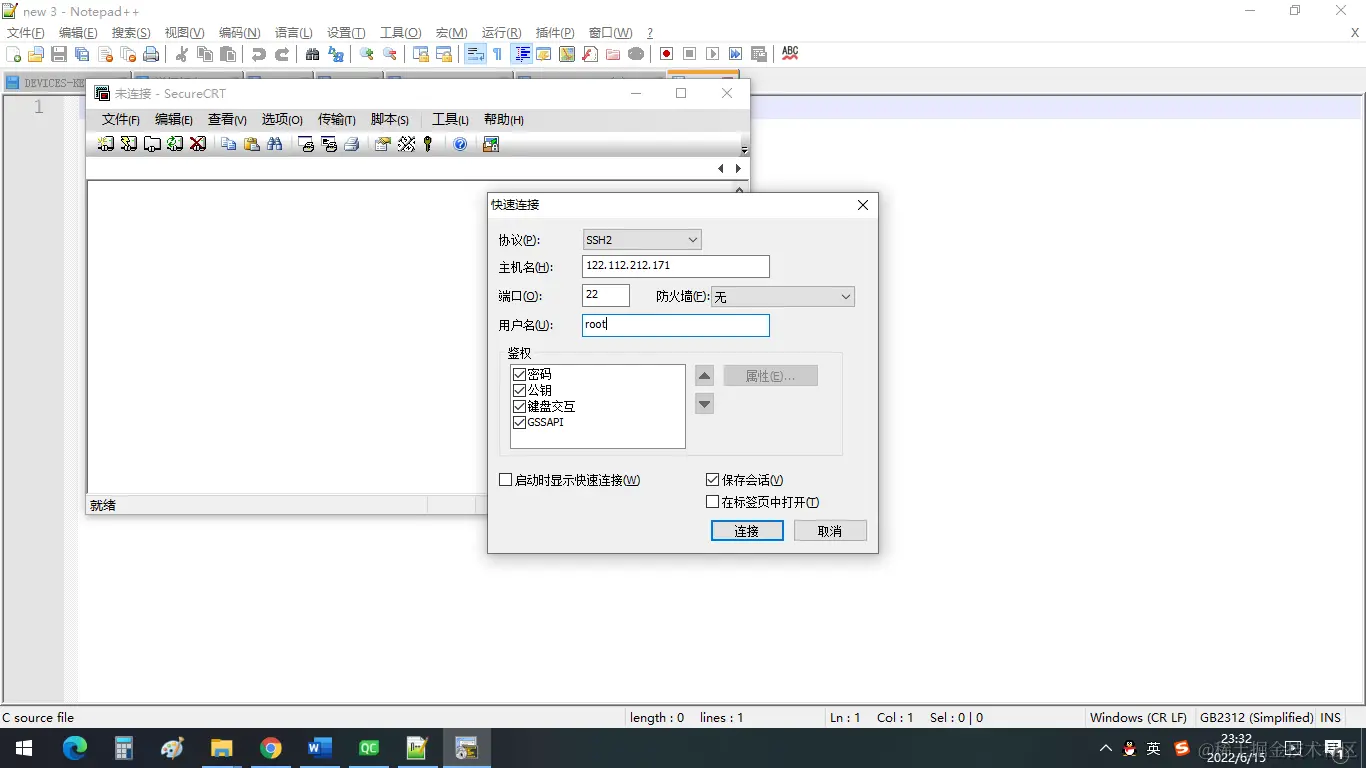Open Notepad++ 插件(P) menu
This screenshot has width=1366, height=768.
[x=555, y=33]
